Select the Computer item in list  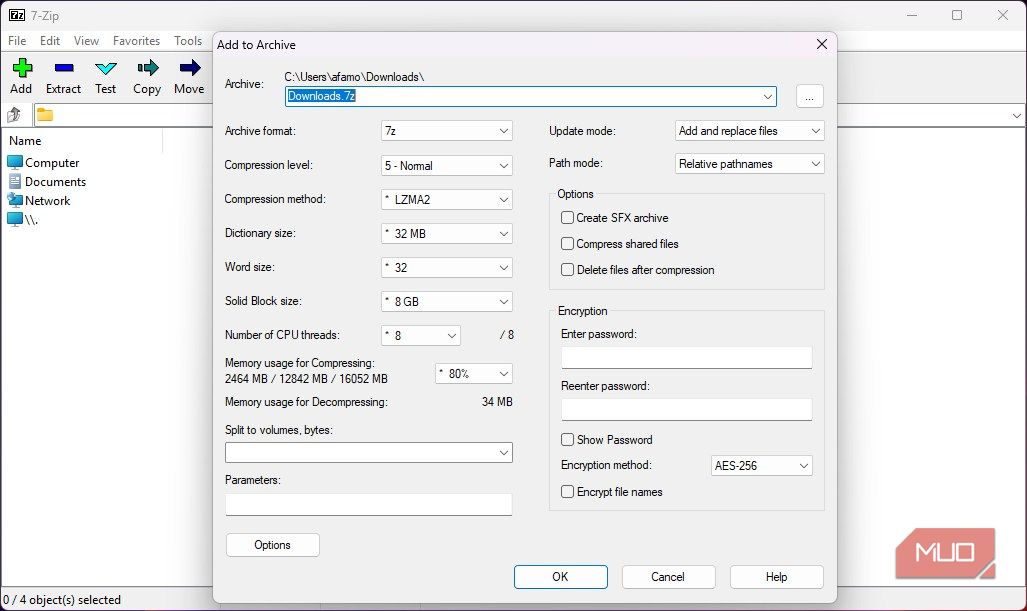click(43, 162)
